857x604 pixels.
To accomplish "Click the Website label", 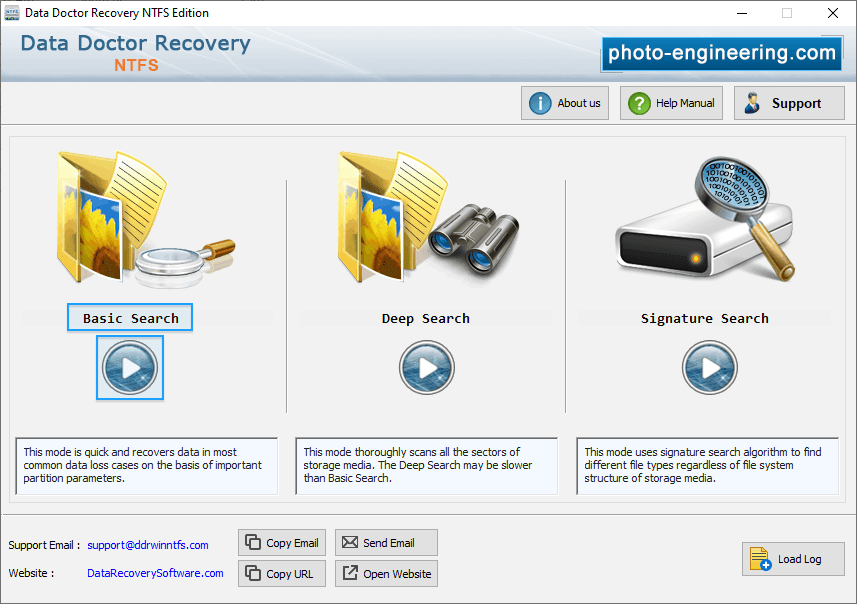I will click(x=31, y=573).
